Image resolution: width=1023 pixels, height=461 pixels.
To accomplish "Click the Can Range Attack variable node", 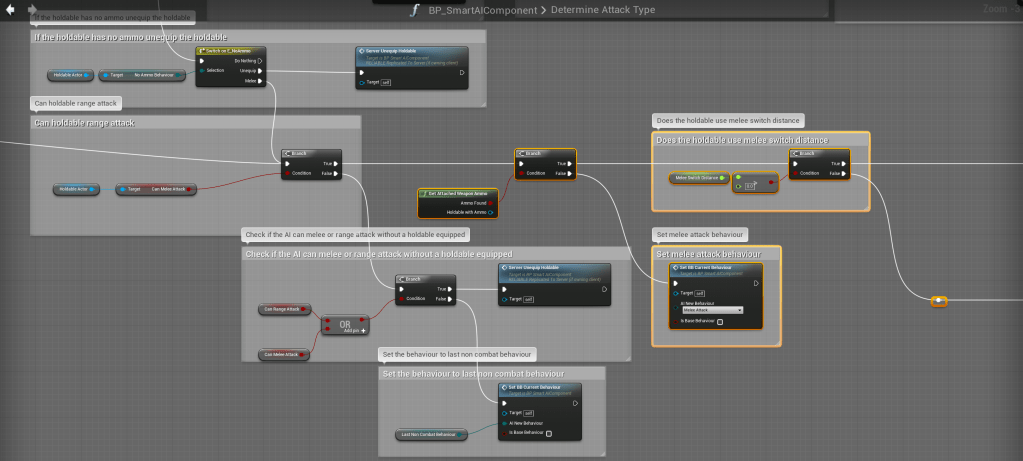I will 286,309.
